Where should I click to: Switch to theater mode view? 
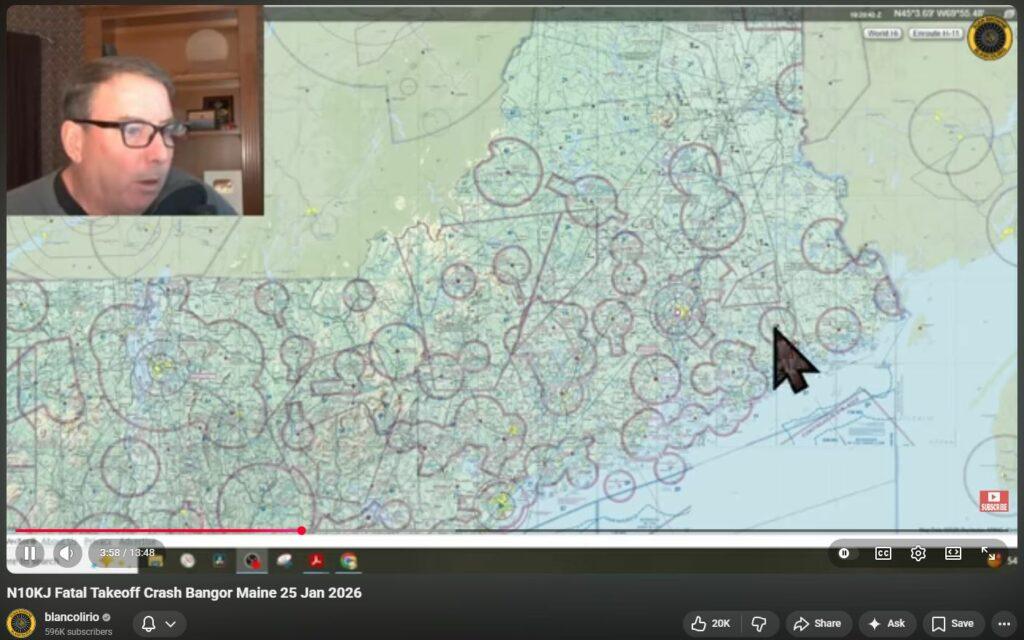[x=953, y=553]
